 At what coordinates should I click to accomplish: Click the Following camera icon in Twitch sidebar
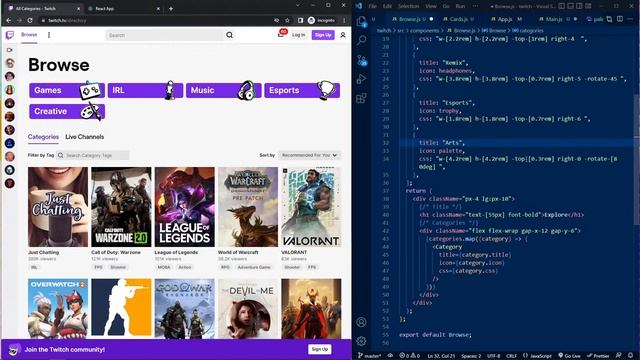10,50
